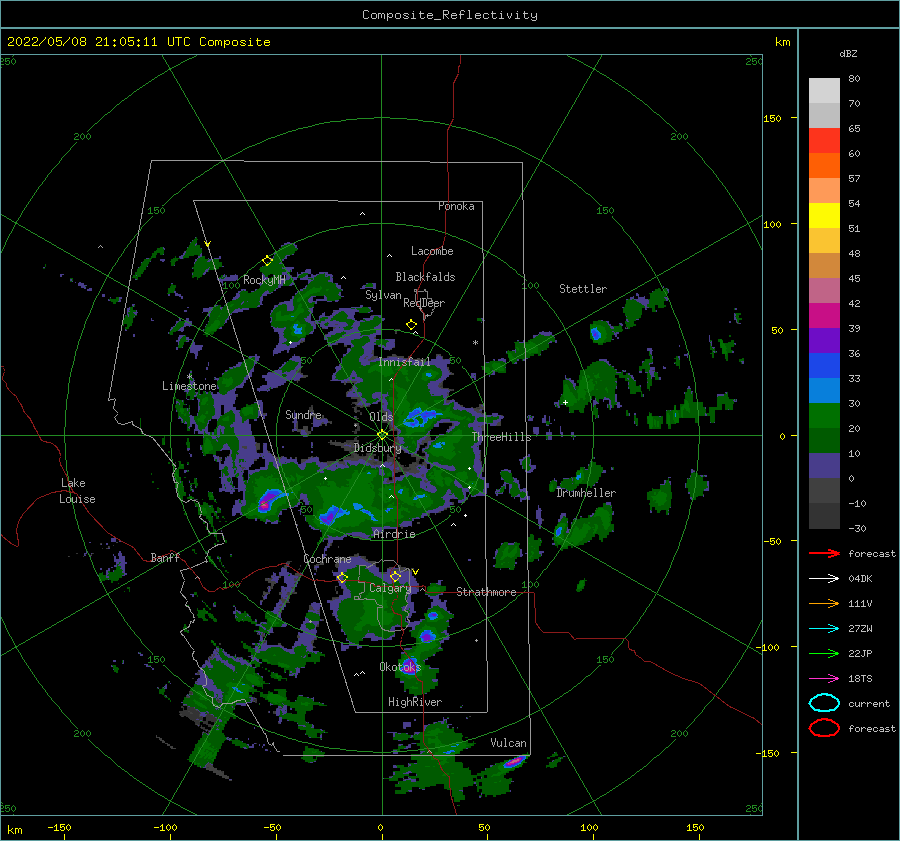The image size is (900, 841).
Task: Click the storm cell east of Olds
Action: coord(420,417)
